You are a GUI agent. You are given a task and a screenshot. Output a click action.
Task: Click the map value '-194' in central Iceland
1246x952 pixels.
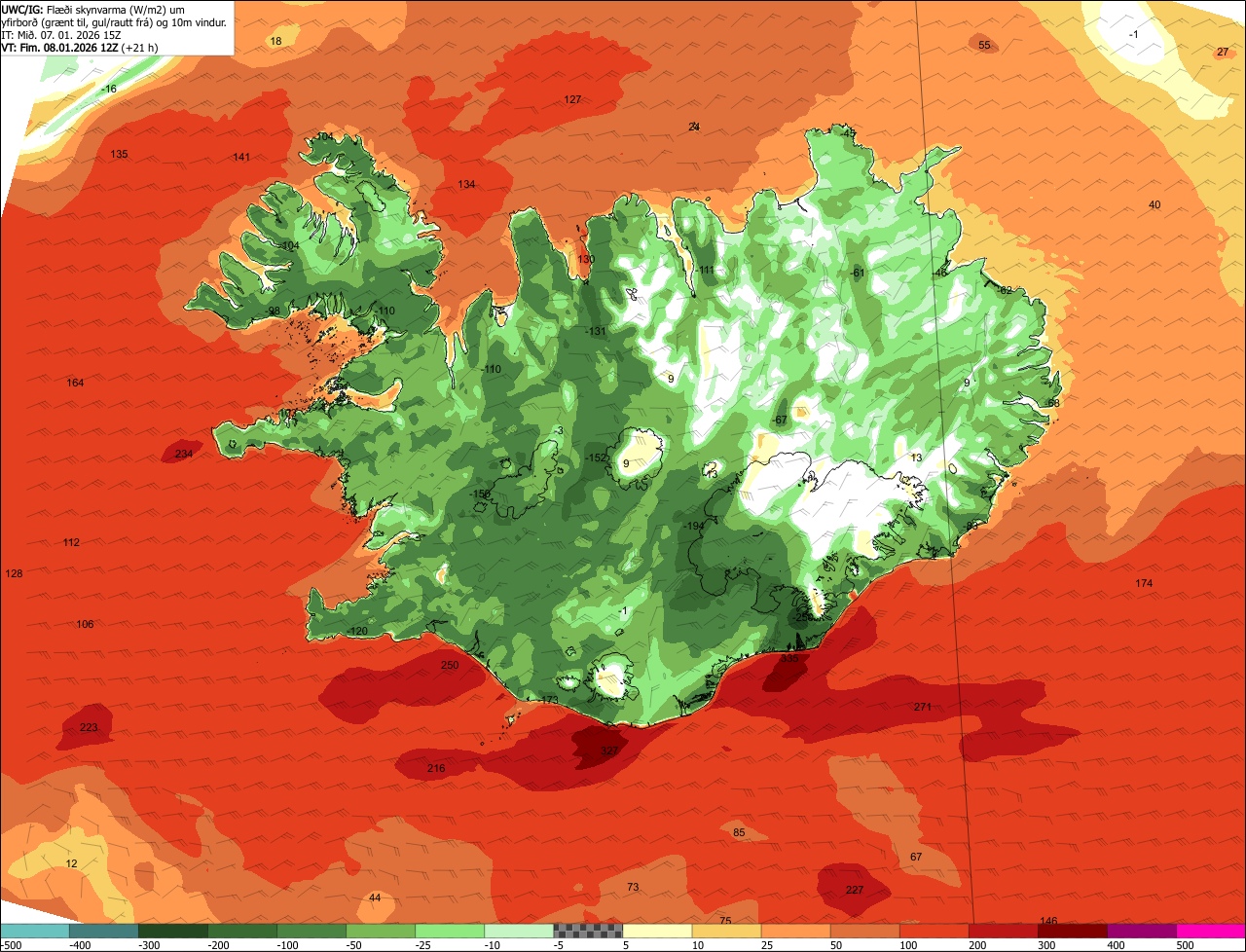[694, 526]
